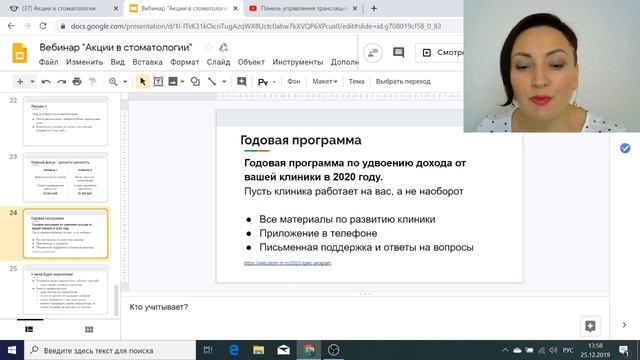Click the move to Drive folder icon

pos(223,47)
